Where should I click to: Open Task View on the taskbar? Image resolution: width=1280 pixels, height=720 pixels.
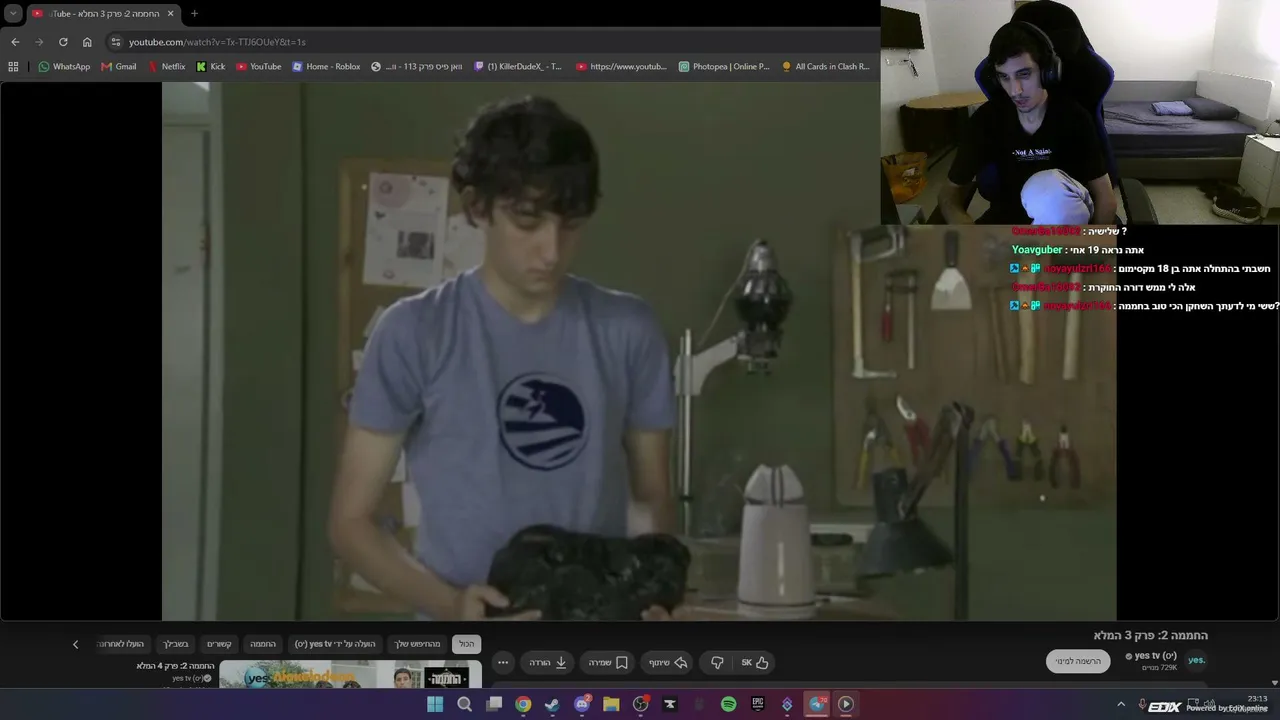click(494, 704)
